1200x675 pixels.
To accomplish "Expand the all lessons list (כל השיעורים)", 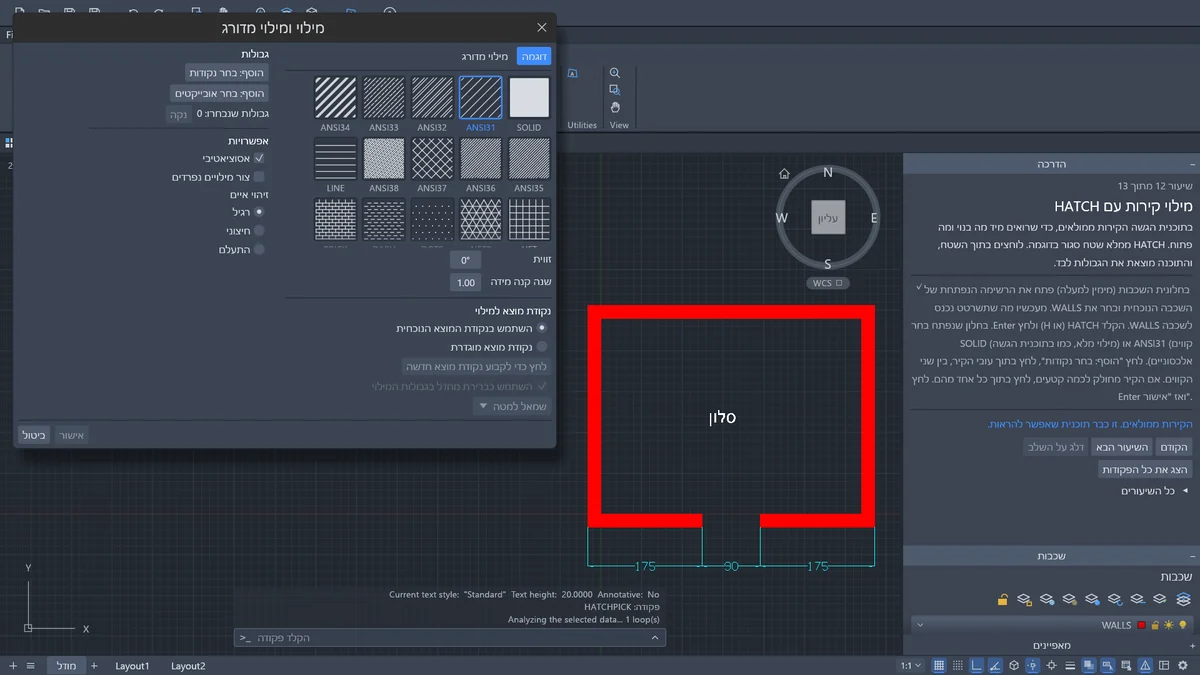I will click(x=1154, y=491).
